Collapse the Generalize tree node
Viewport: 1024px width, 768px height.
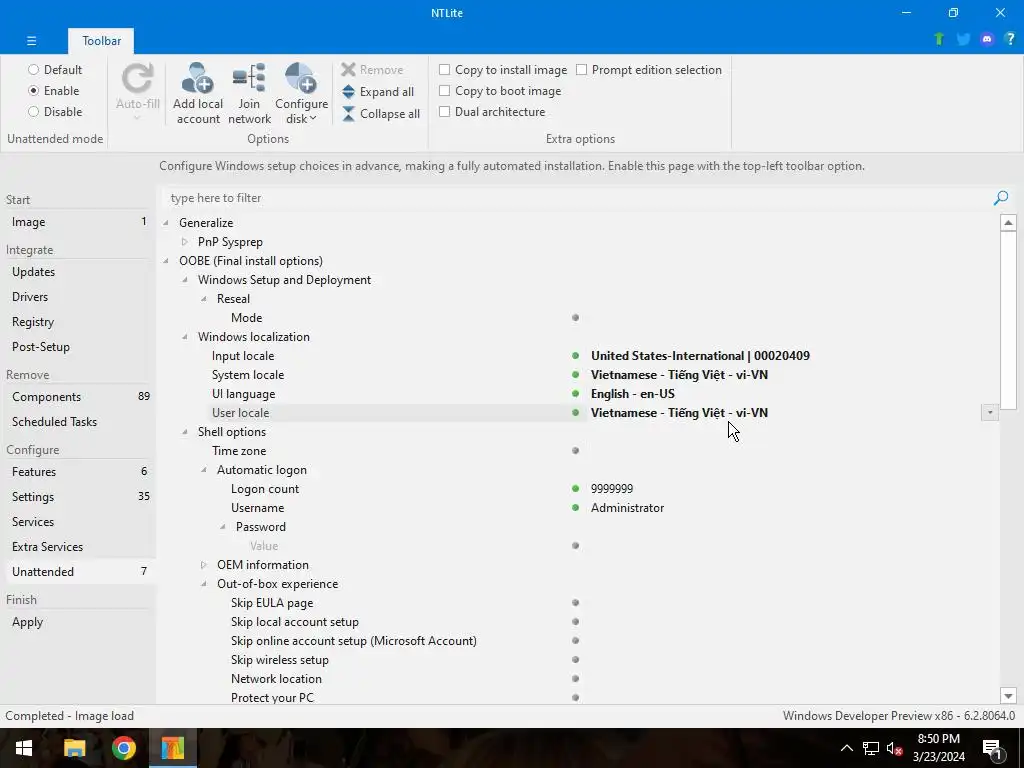tap(166, 223)
